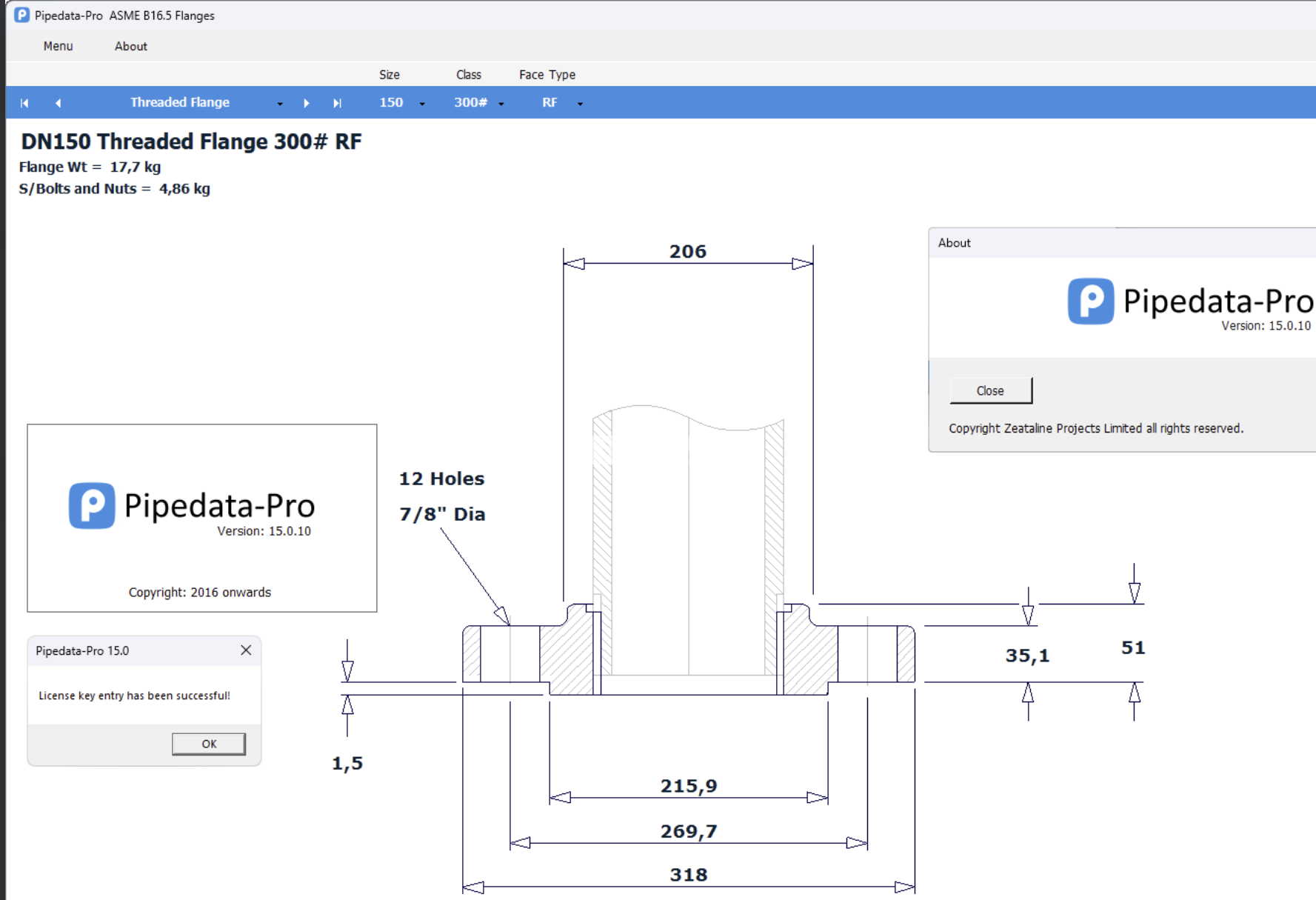Jump to the last flange type

tap(337, 103)
